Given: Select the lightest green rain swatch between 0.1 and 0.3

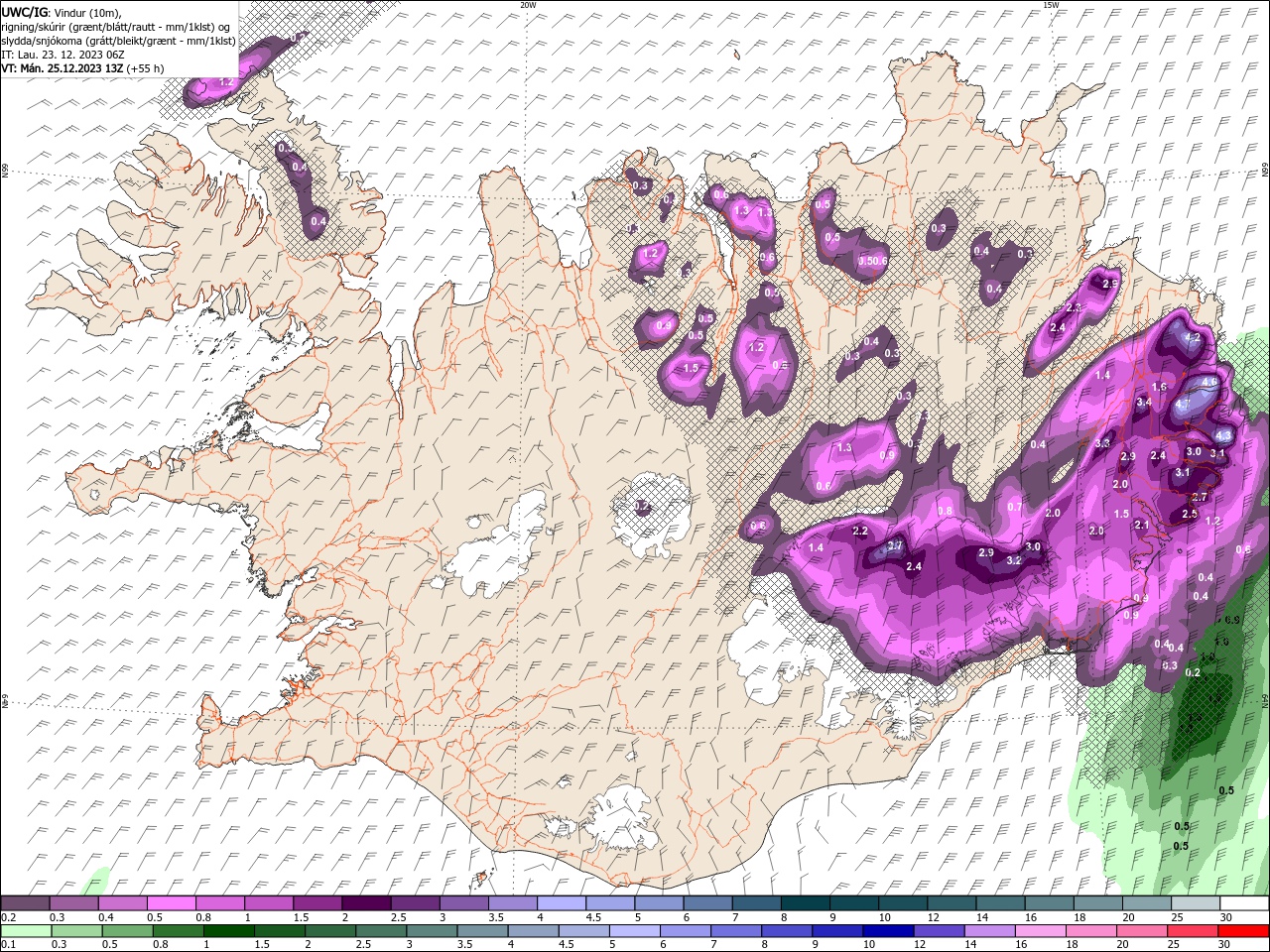Looking at the screenshot, I should [x=26, y=930].
